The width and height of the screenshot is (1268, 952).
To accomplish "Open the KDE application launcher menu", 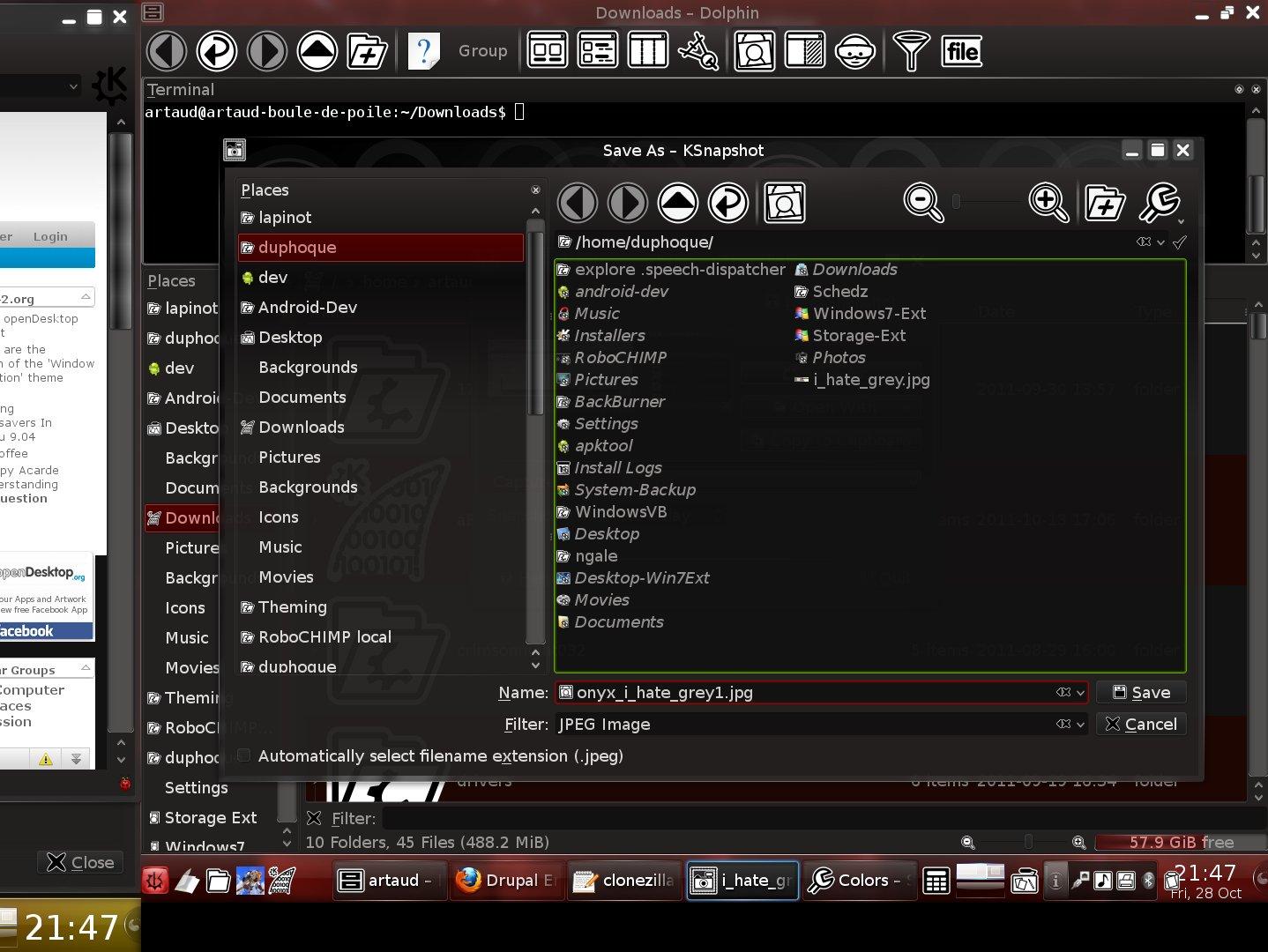I will tap(156, 880).
